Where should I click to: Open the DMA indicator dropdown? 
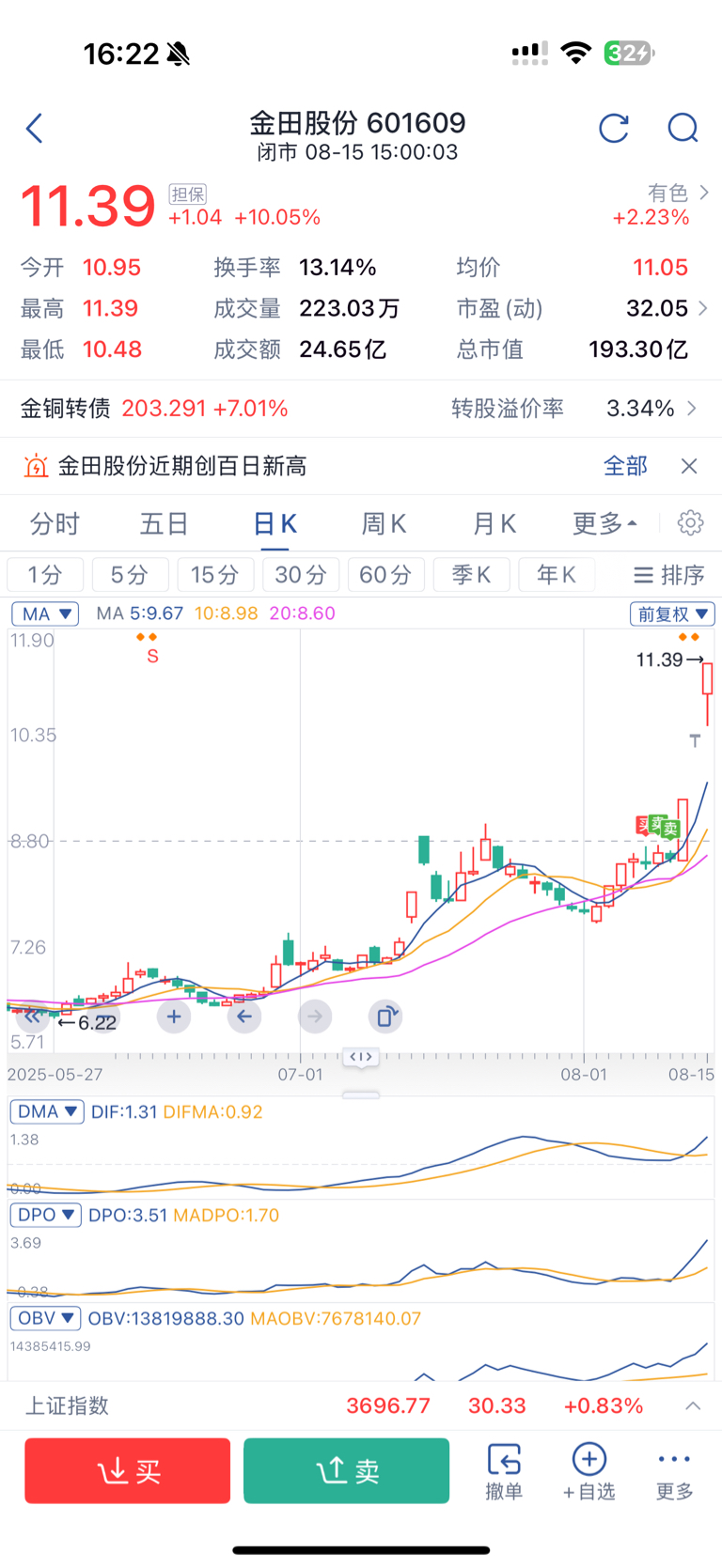coord(47,1111)
